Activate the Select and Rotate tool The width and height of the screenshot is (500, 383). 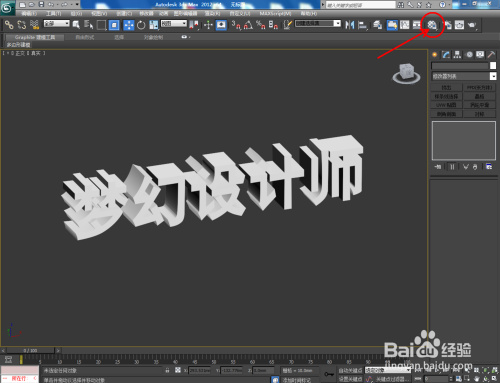(141, 25)
